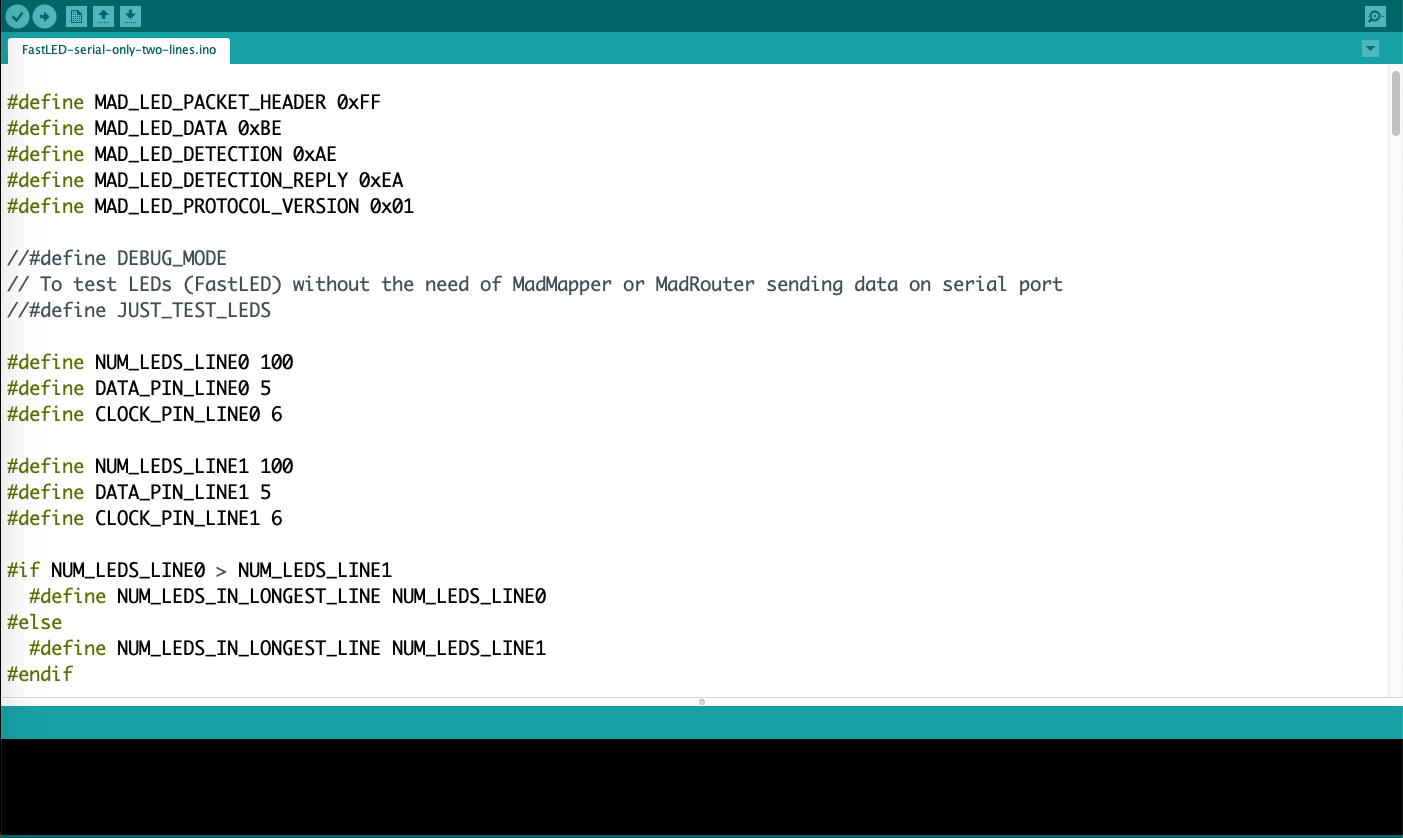Click the console divider grip handle
This screenshot has width=1403, height=838.
point(702,701)
